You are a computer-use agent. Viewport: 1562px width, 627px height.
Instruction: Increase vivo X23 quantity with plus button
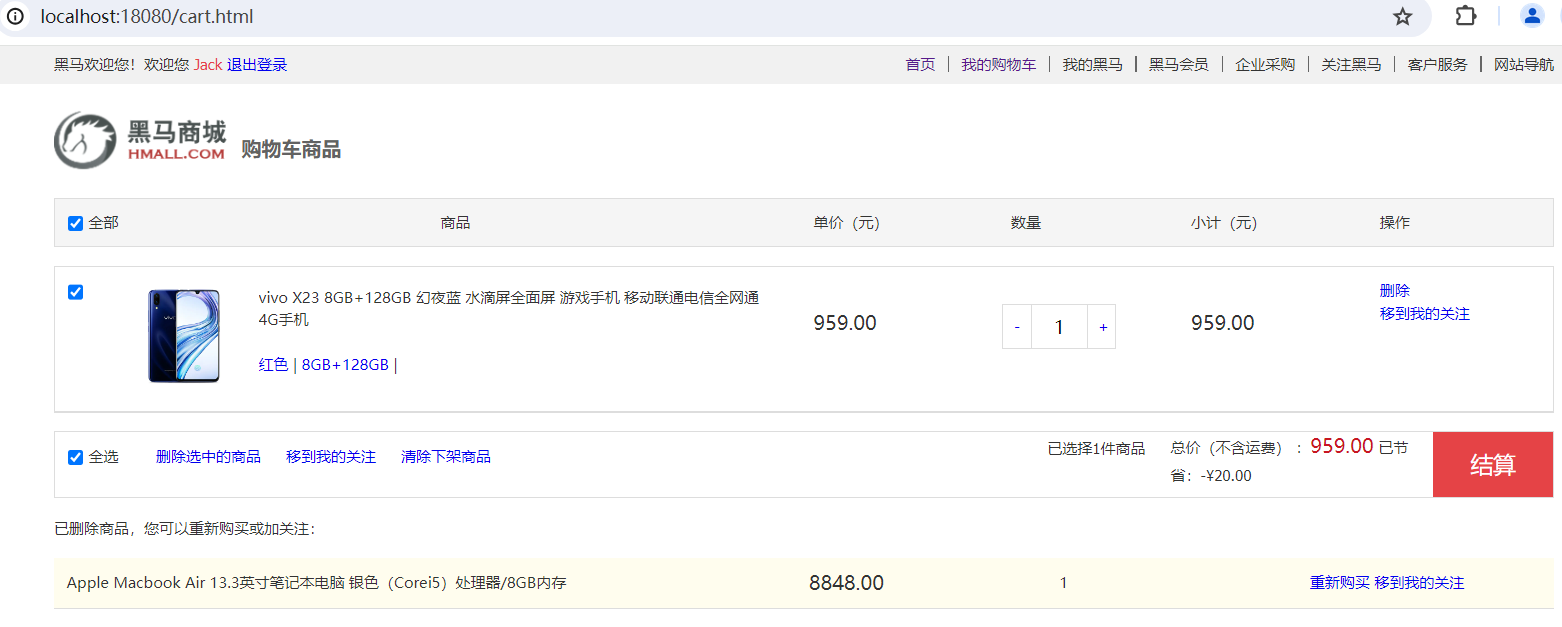pyautogui.click(x=1102, y=327)
